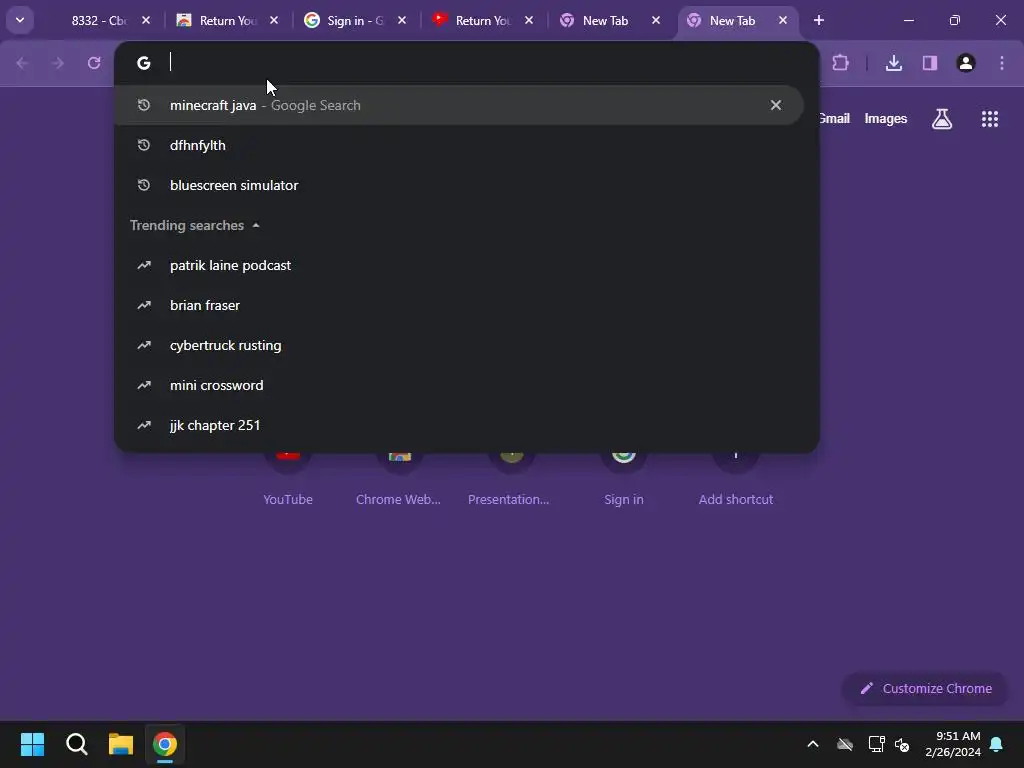Open the Images link
1024x768 pixels.
coord(886,118)
